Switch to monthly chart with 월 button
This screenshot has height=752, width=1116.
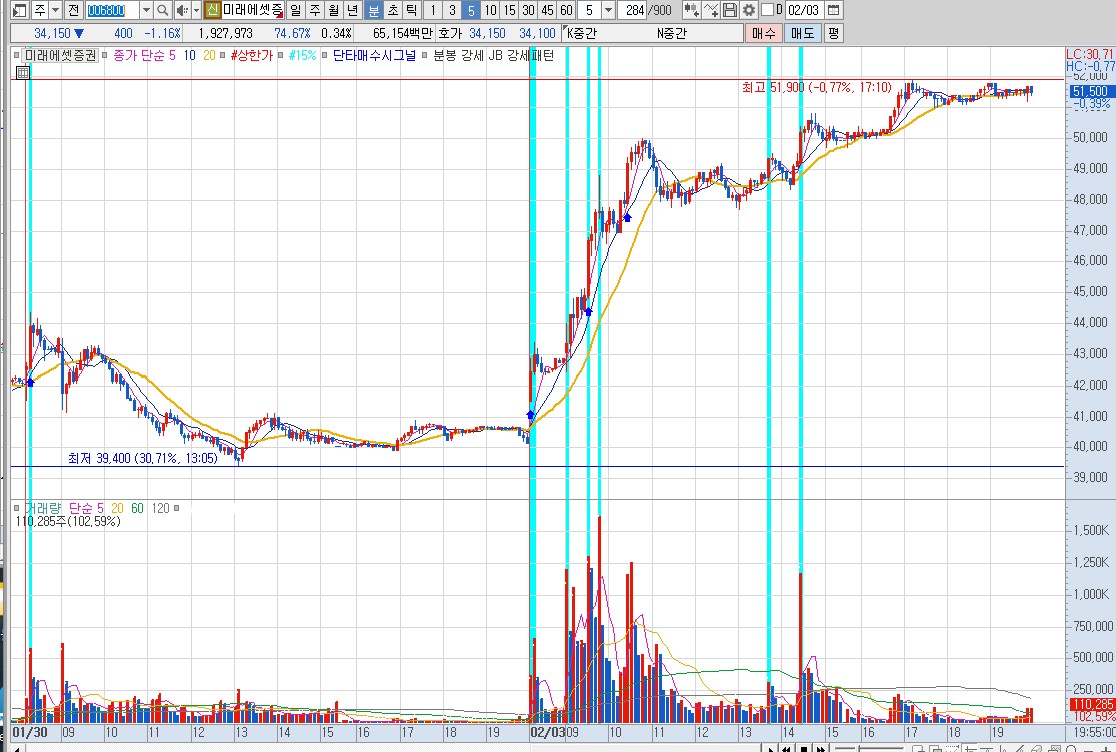click(334, 10)
